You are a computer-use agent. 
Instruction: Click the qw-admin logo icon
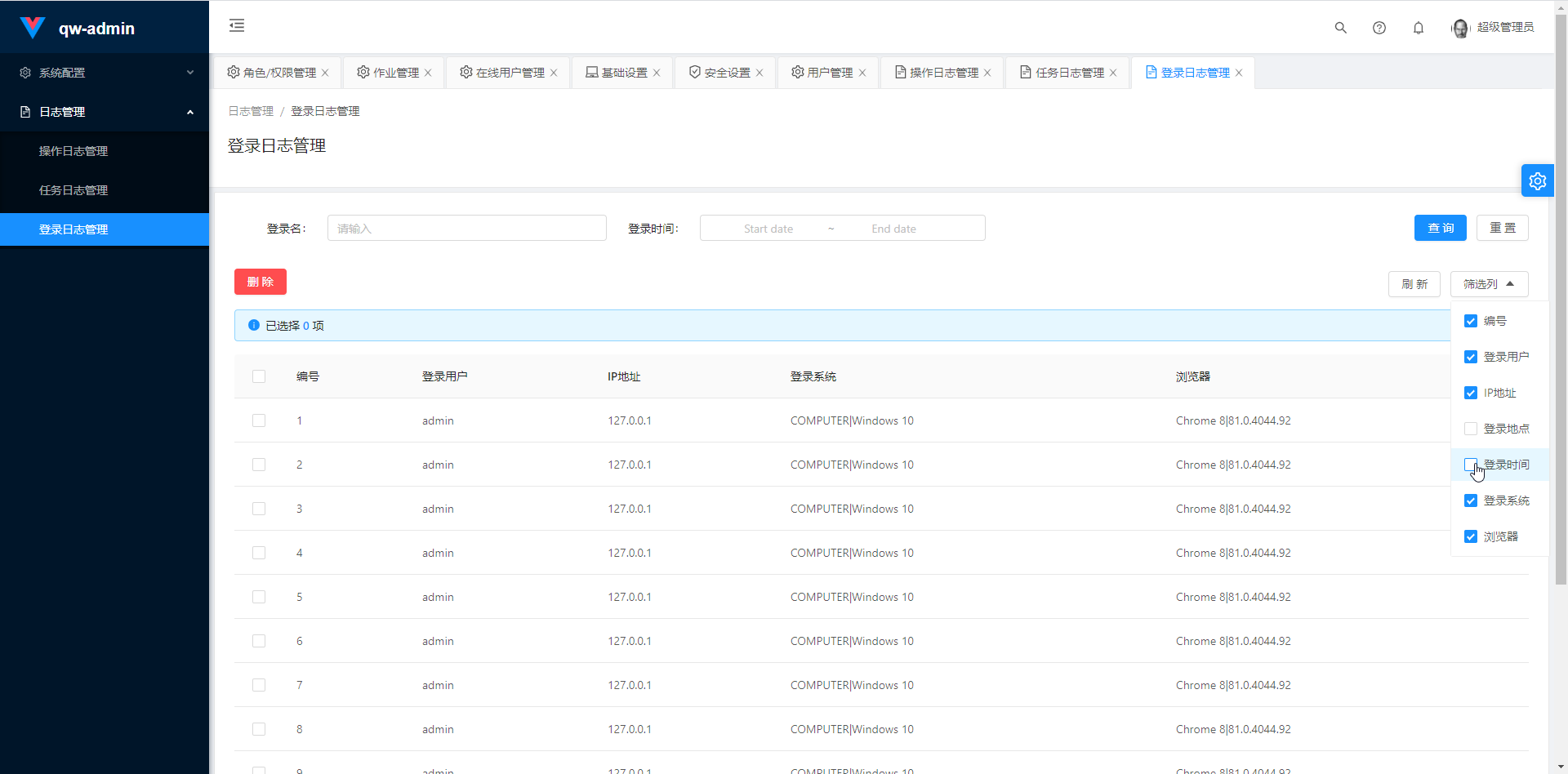33,28
